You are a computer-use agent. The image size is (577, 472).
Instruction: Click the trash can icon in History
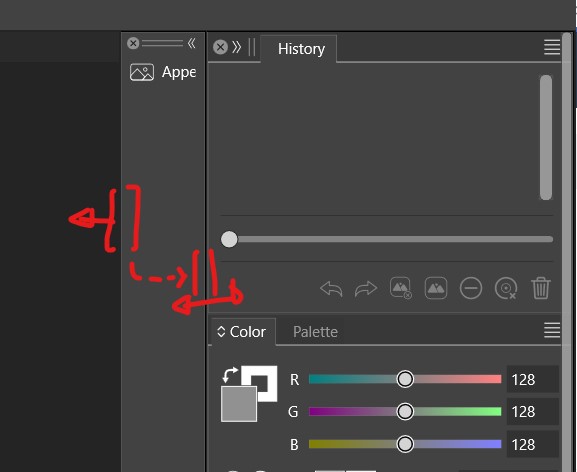[x=541, y=288]
